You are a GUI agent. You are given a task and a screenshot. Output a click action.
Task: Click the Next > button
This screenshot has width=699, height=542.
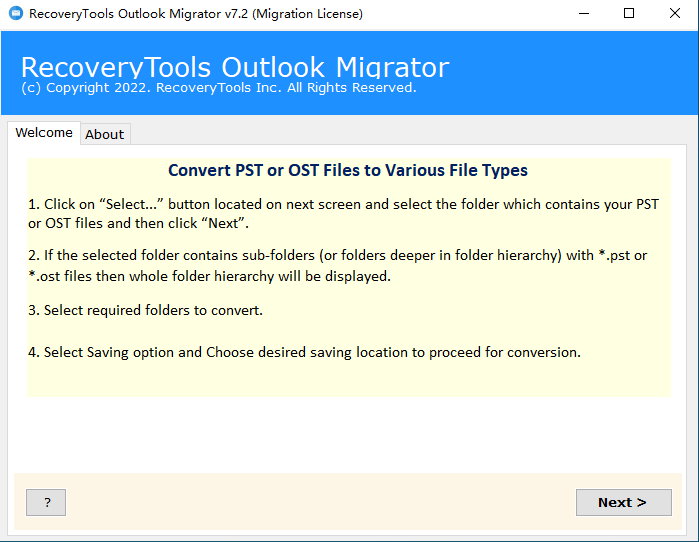tap(623, 502)
